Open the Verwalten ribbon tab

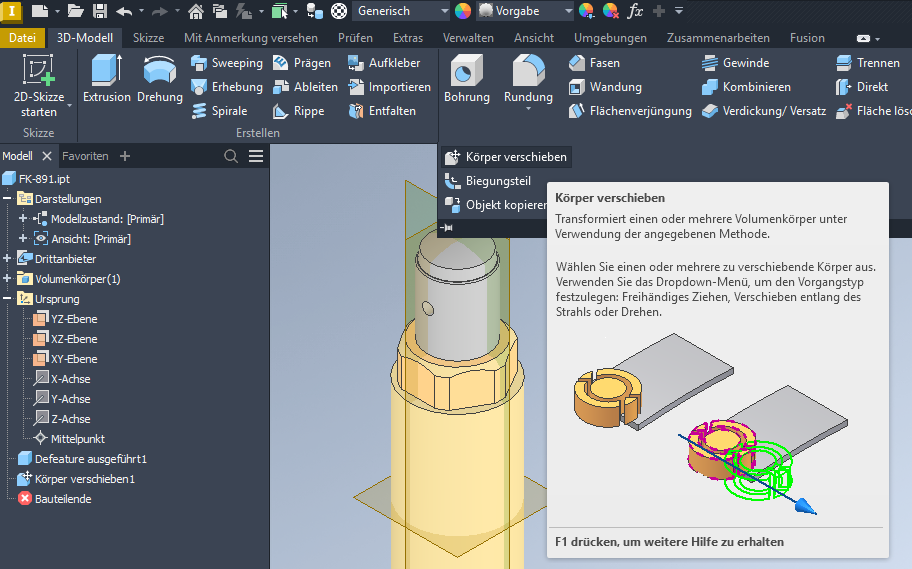click(x=468, y=38)
